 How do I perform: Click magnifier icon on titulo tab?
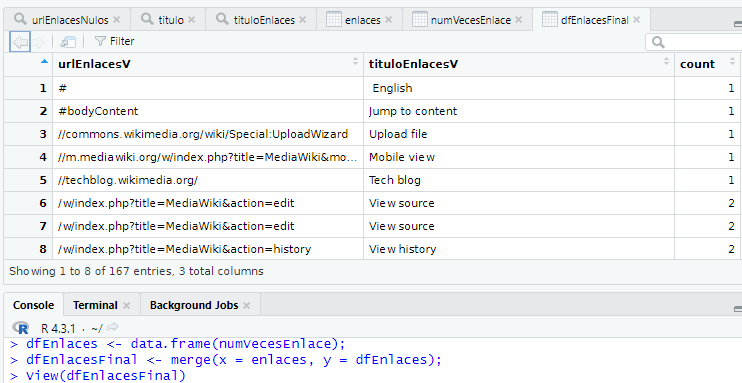point(148,19)
